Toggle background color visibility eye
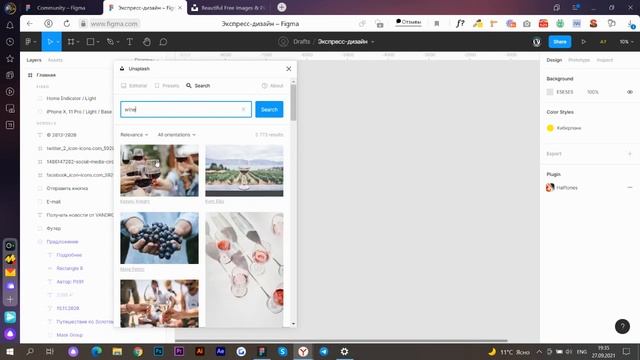The image size is (640, 360). pos(630,92)
